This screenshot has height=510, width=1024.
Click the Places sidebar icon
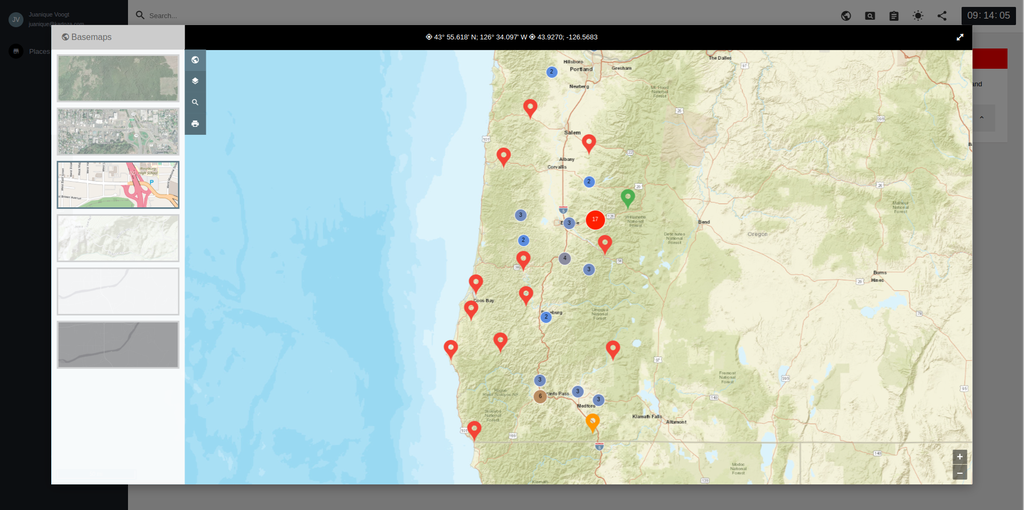pyautogui.click(x=16, y=51)
